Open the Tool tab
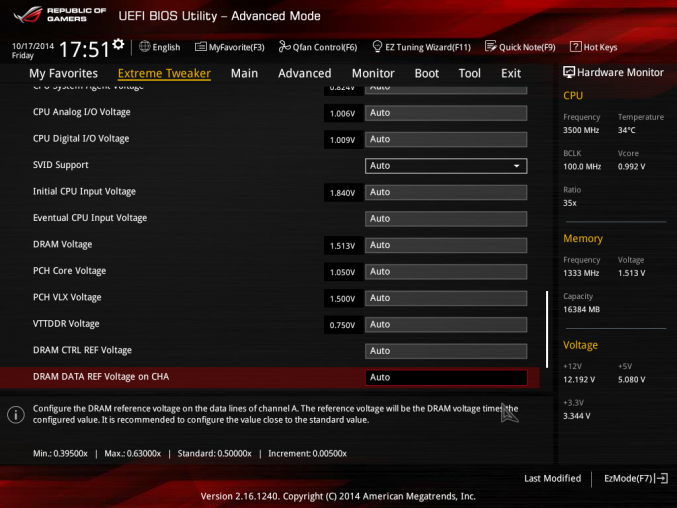The image size is (677, 508). pos(469,73)
